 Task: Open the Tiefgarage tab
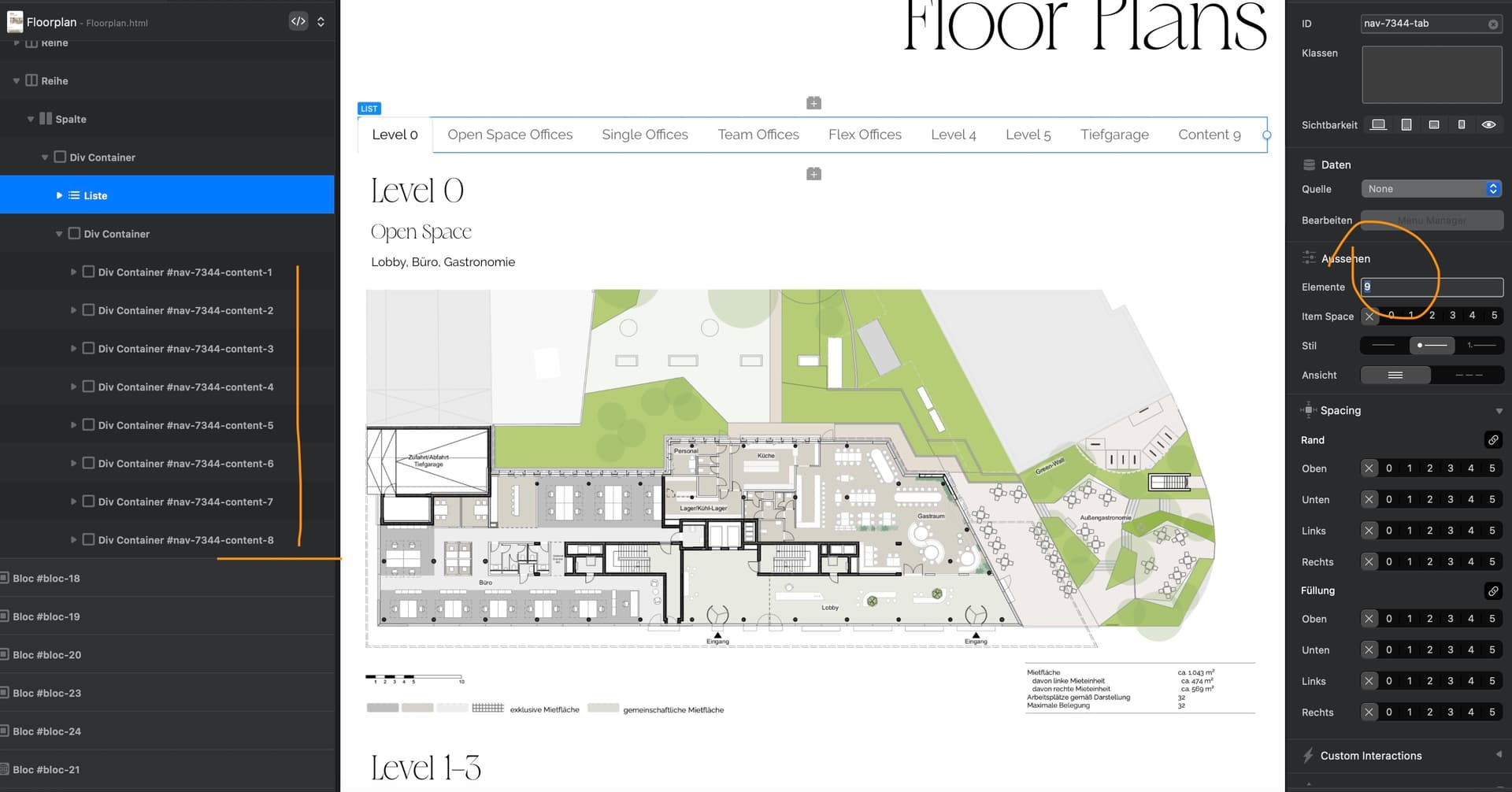click(1114, 135)
